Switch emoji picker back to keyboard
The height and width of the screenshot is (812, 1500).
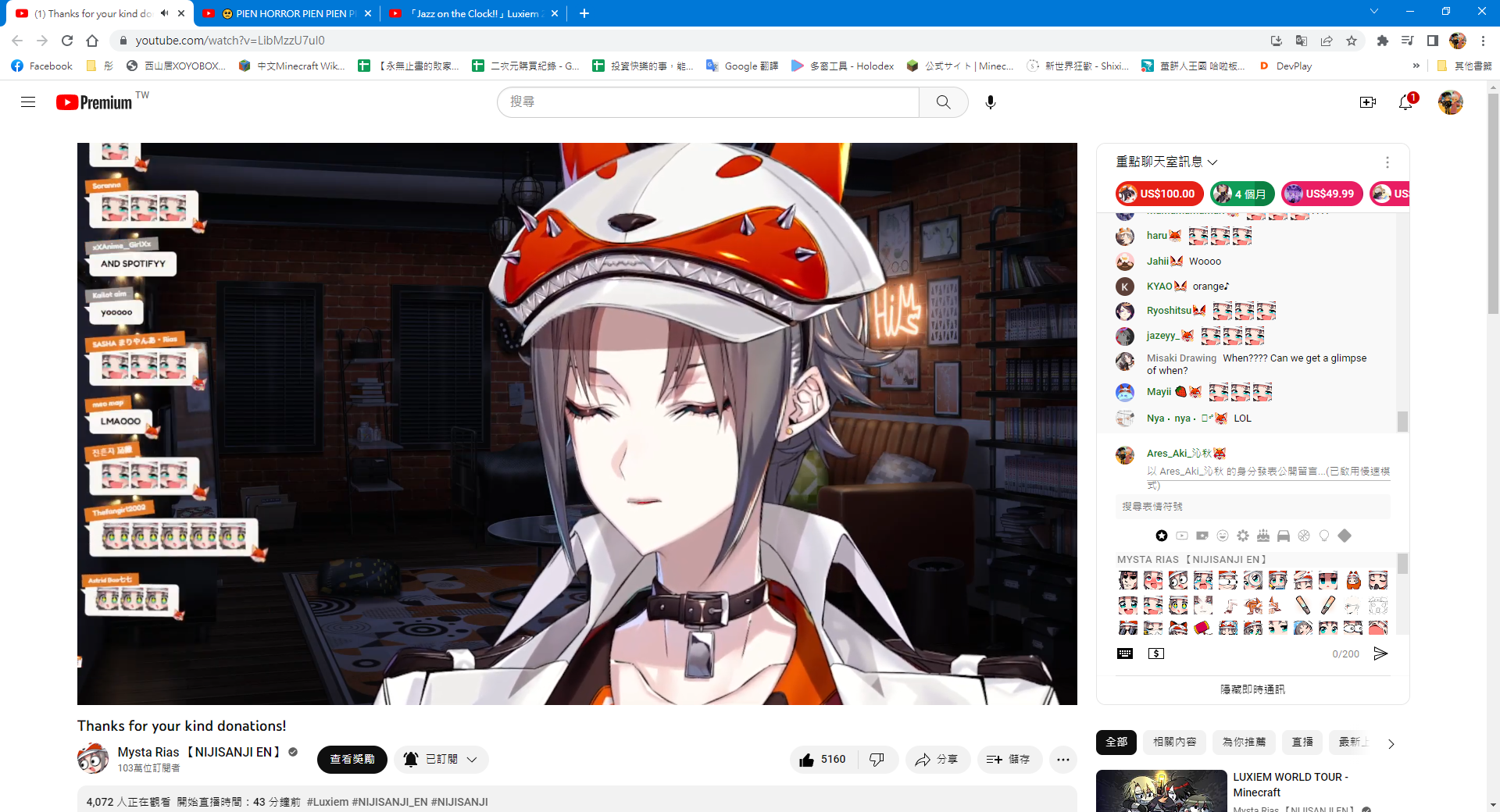pos(1125,654)
